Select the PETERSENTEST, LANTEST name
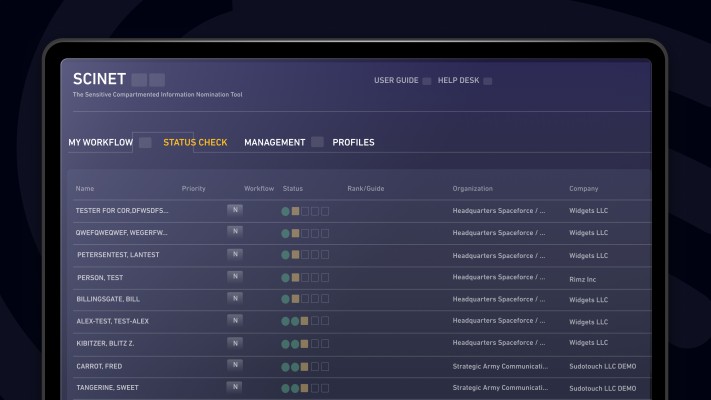711x400 pixels. [118, 255]
